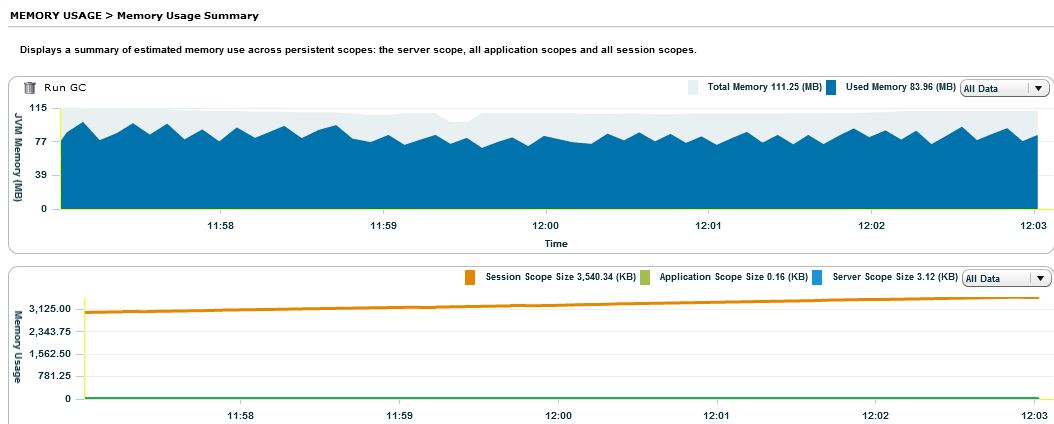
Task: Go to MEMORY USAGE breadcrumb heading
Action: tap(51, 16)
